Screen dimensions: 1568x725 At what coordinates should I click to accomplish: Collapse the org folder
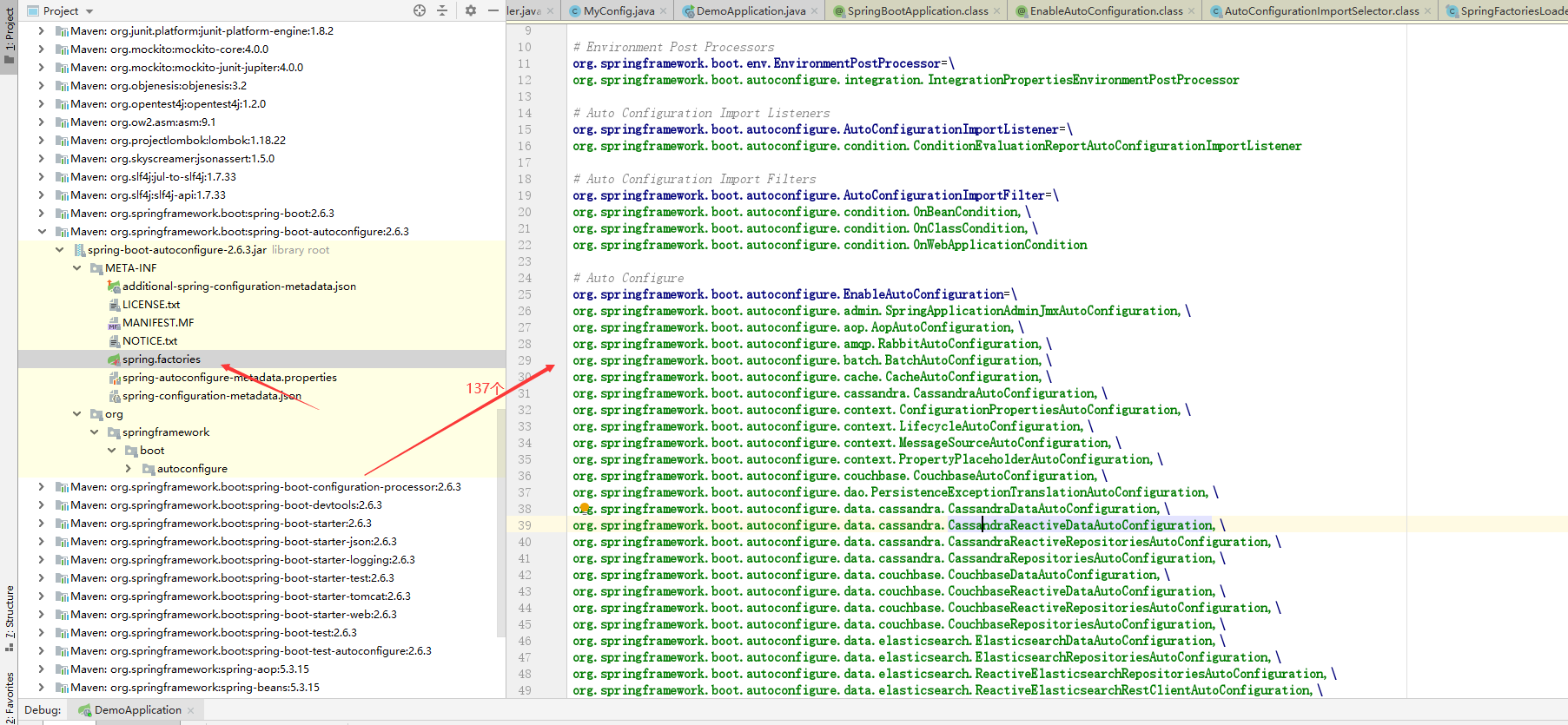pos(76,413)
